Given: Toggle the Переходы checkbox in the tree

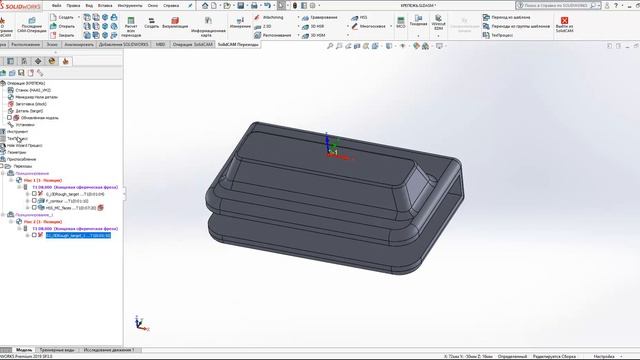Looking at the screenshot, I should 2,166.
